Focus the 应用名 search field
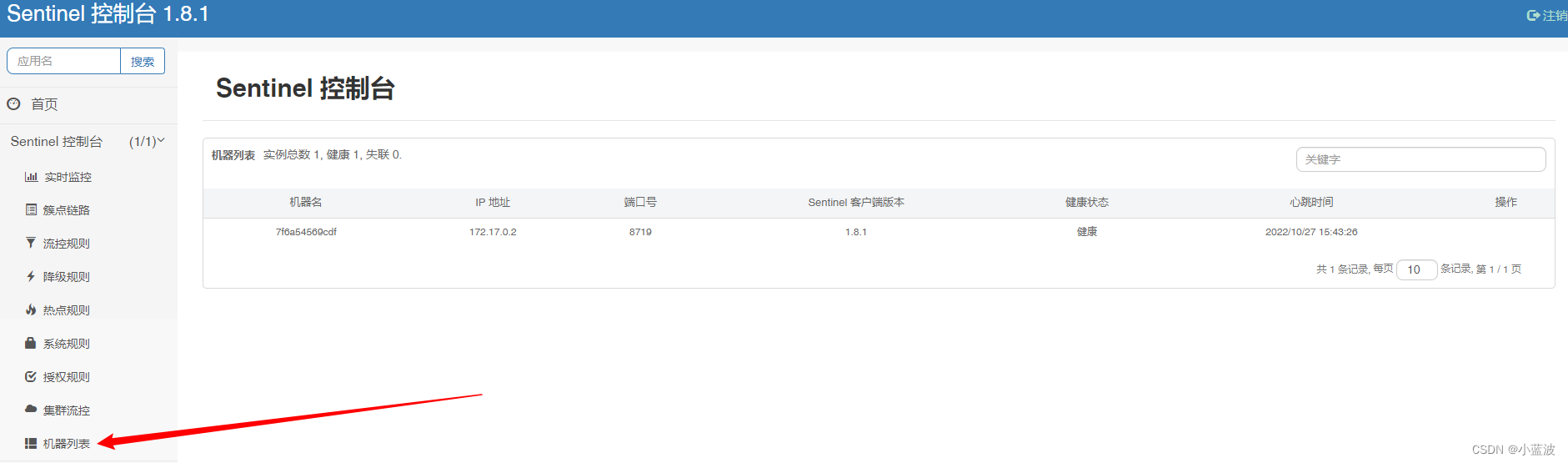 click(x=64, y=61)
